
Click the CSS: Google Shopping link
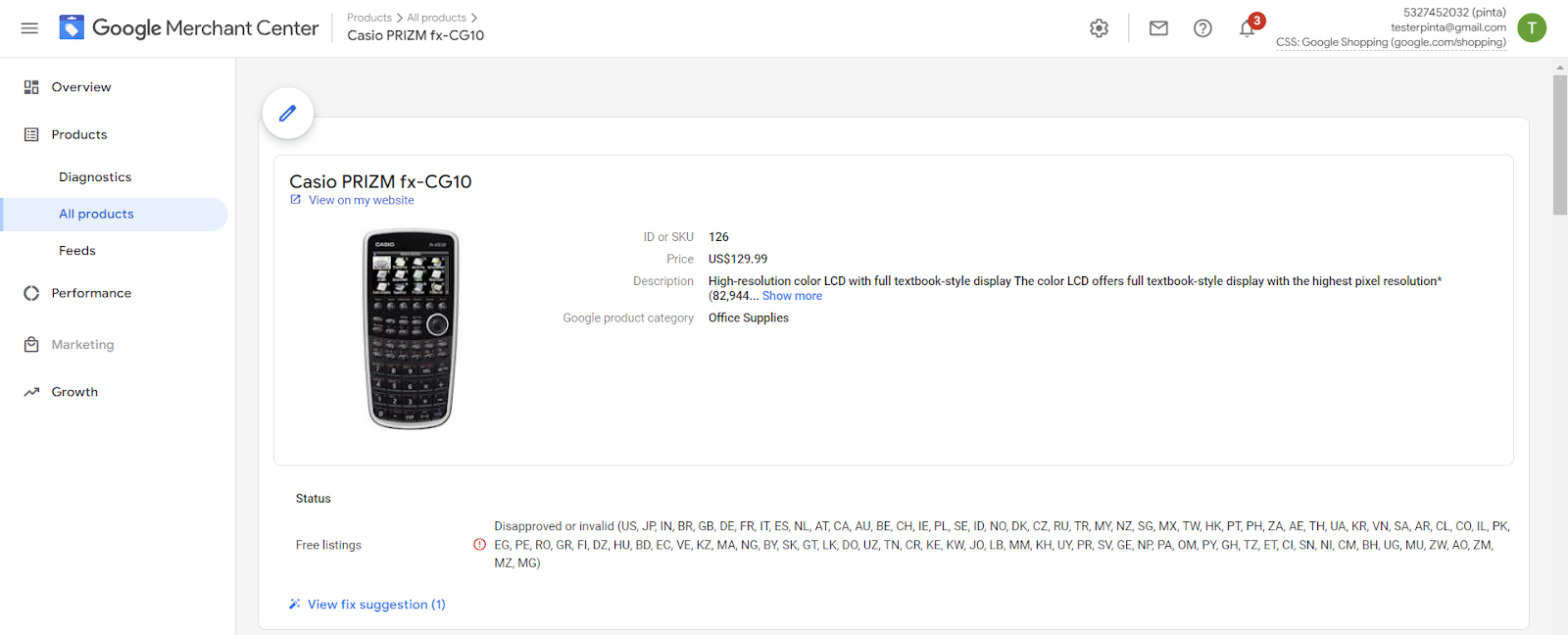[1391, 42]
